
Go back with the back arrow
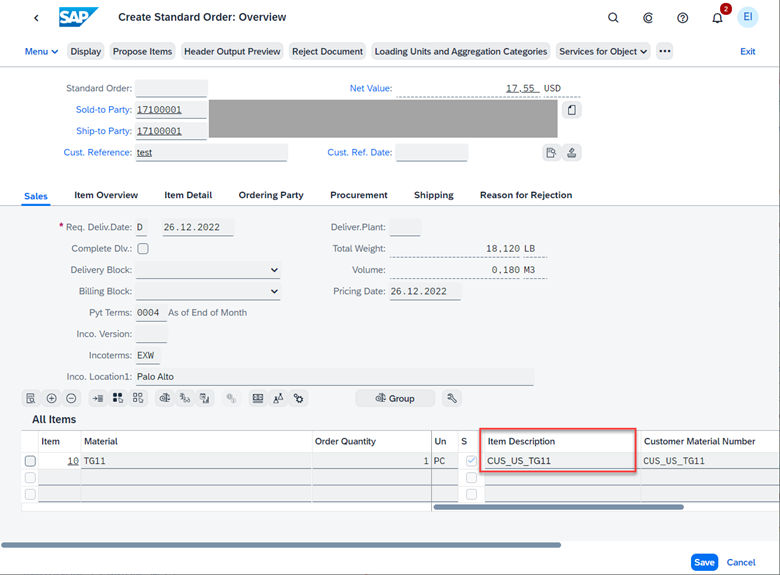[36, 18]
